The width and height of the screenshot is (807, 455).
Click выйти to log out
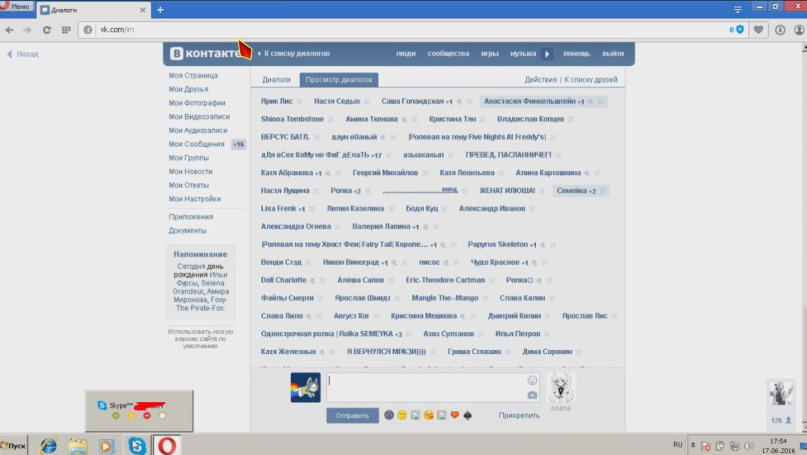click(x=613, y=54)
